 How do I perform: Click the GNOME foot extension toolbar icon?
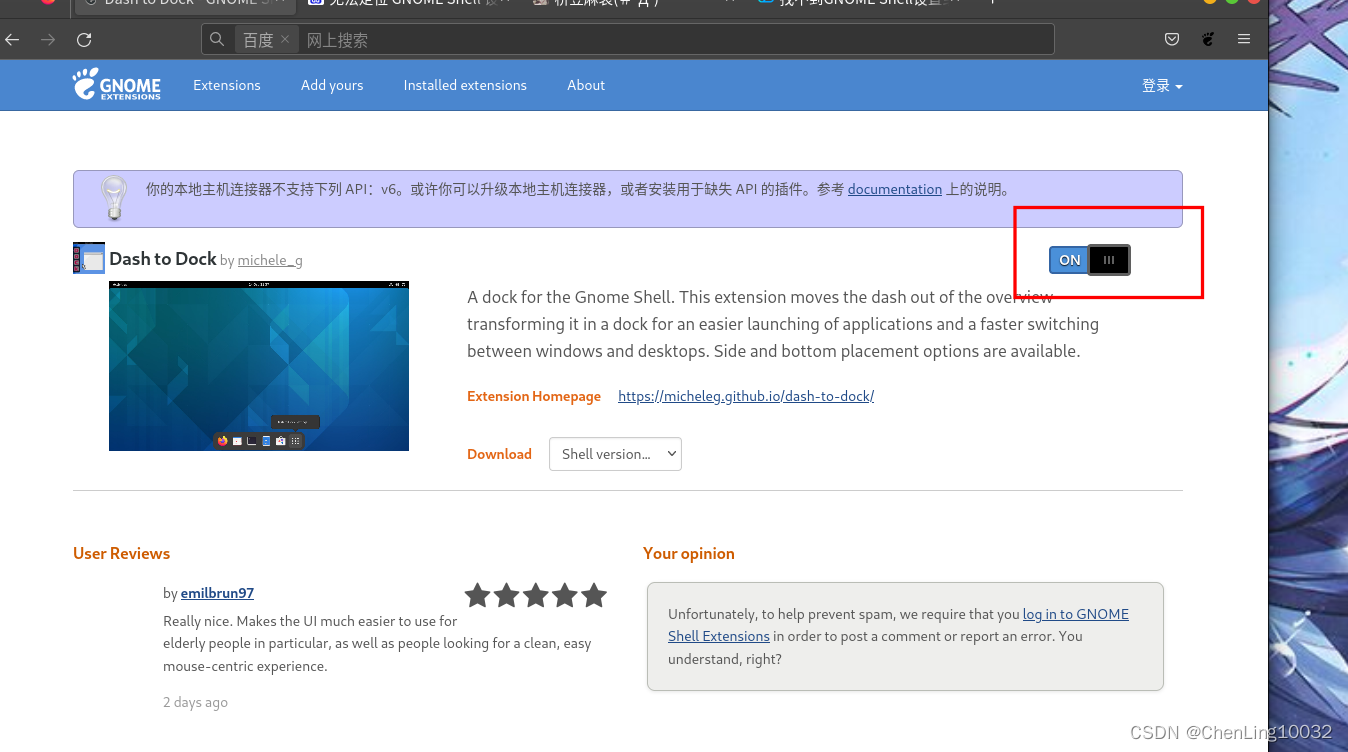(x=1208, y=39)
